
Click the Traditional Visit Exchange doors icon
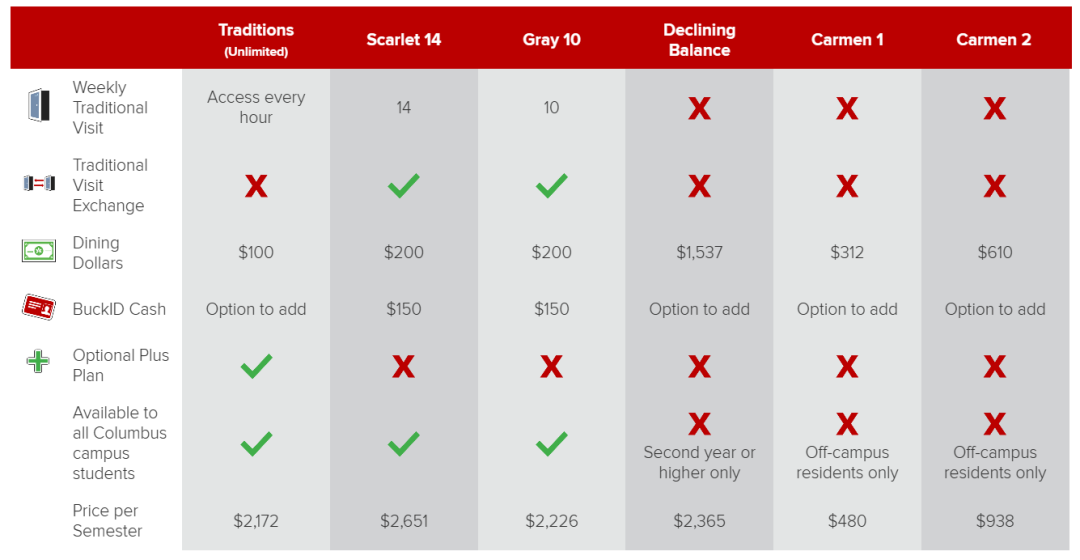pos(39,183)
